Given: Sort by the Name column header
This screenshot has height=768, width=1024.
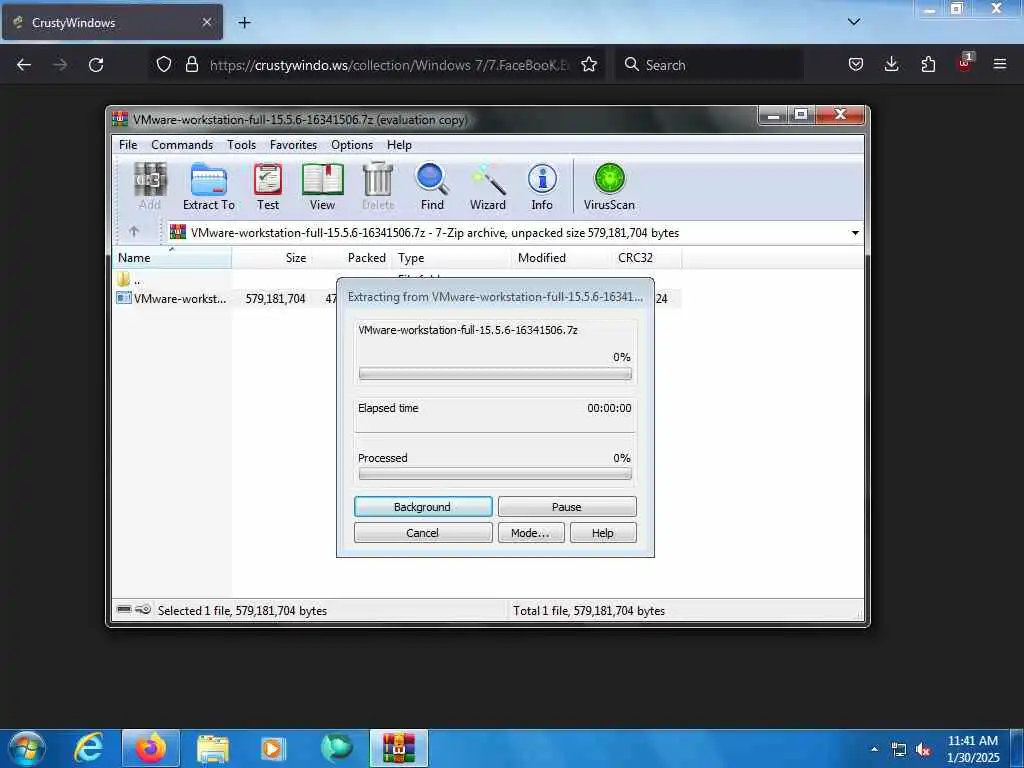Looking at the screenshot, I should click(172, 258).
